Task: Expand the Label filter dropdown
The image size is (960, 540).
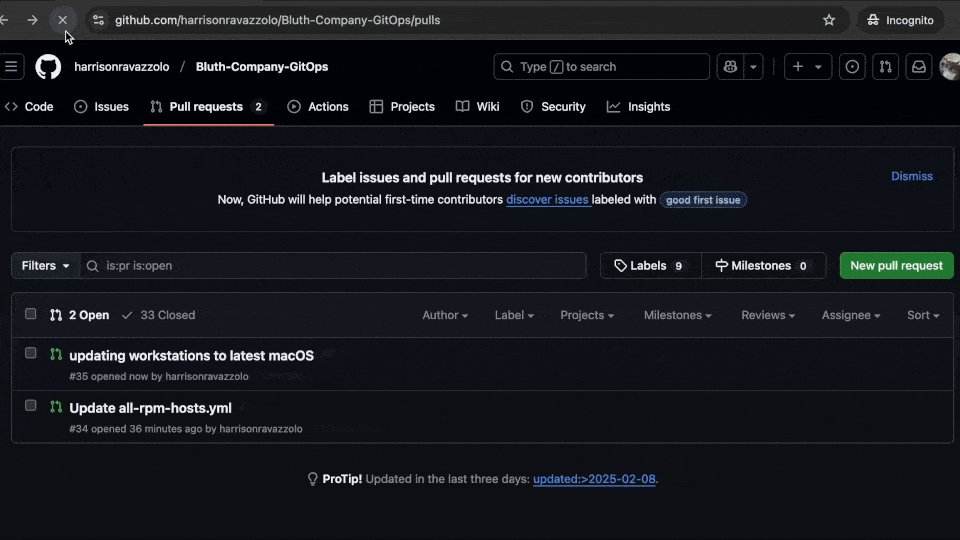Action: click(x=514, y=315)
